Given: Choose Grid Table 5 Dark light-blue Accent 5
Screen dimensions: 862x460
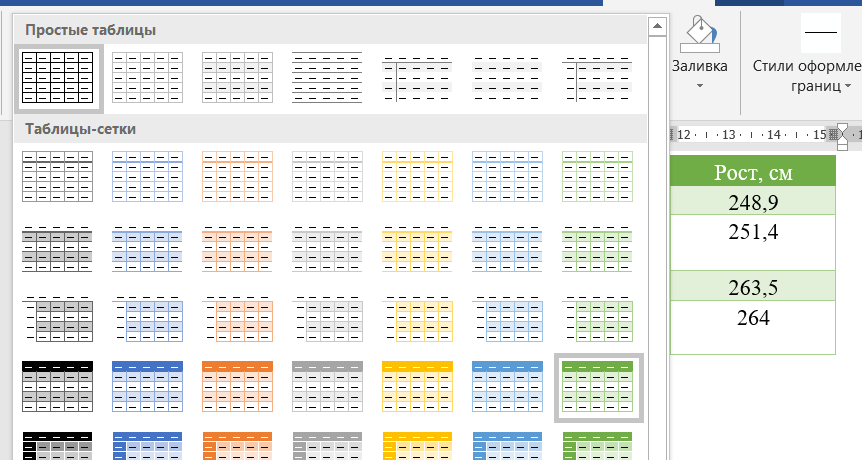Looking at the screenshot, I should [x=507, y=446].
